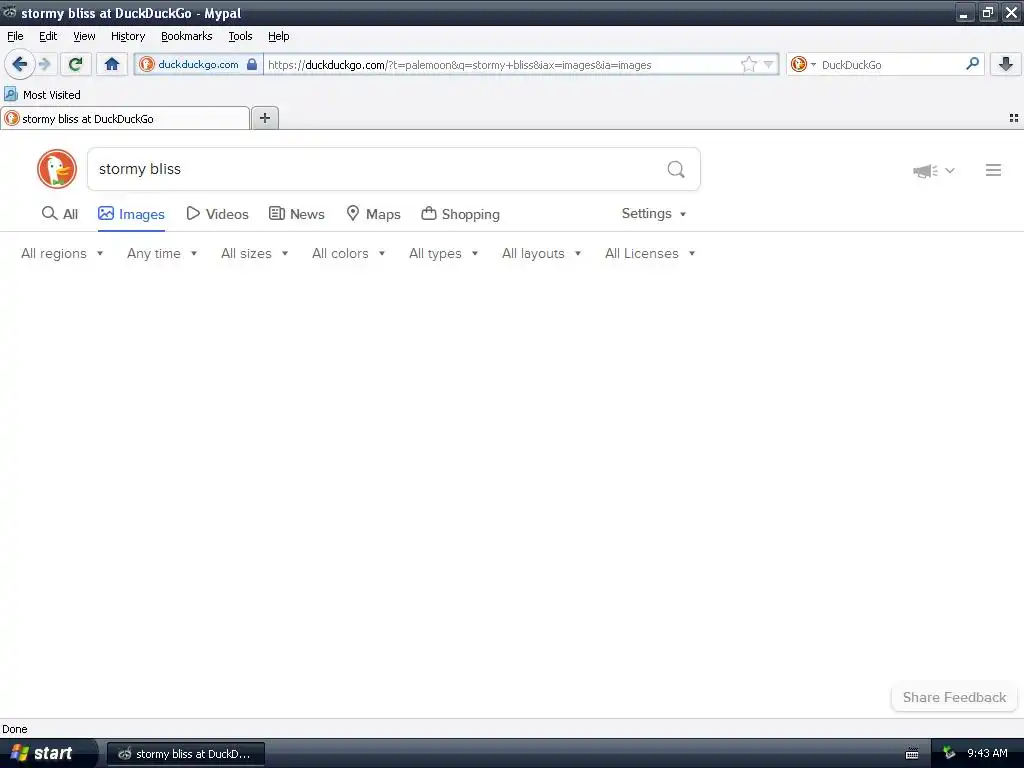Screen dimensions: 1024x768
Task: Open the View menu
Action: click(x=84, y=36)
